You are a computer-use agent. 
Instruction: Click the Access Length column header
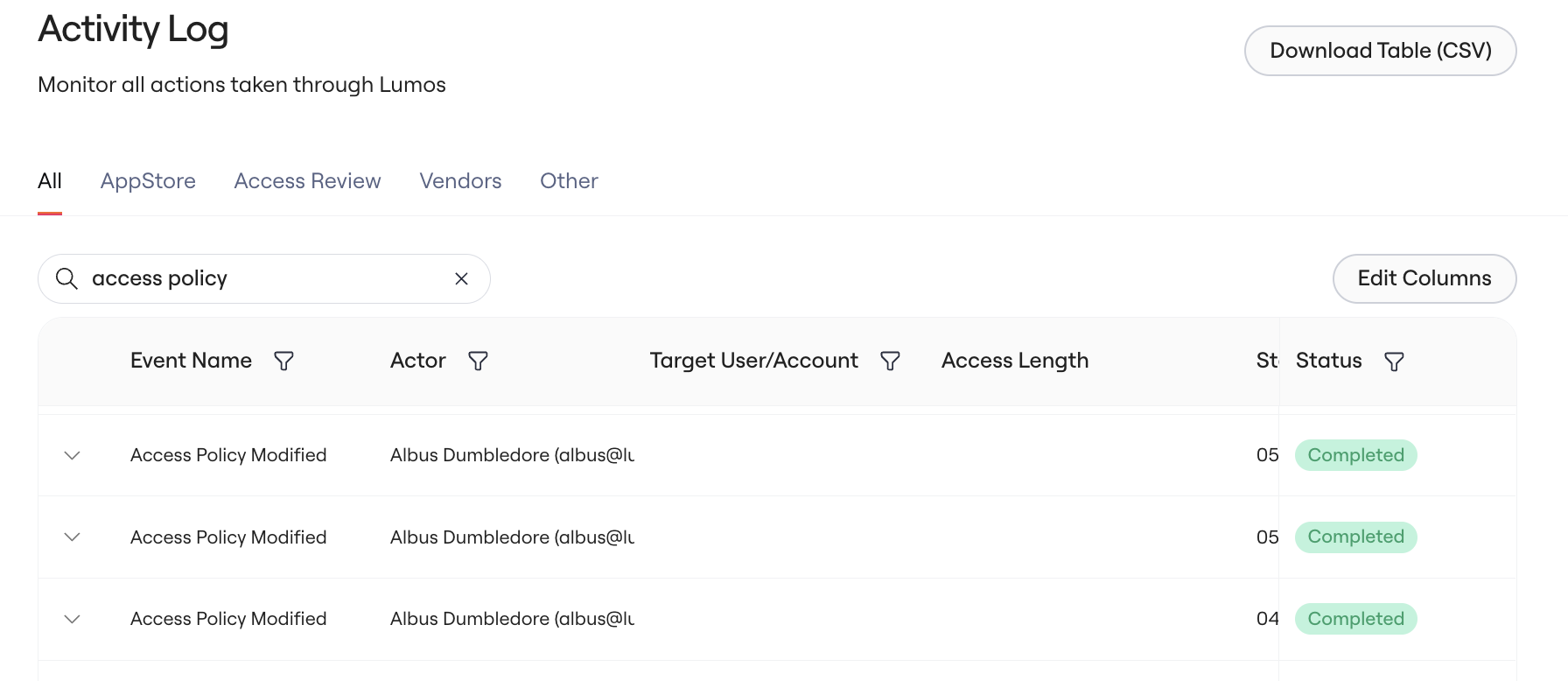coord(1014,361)
